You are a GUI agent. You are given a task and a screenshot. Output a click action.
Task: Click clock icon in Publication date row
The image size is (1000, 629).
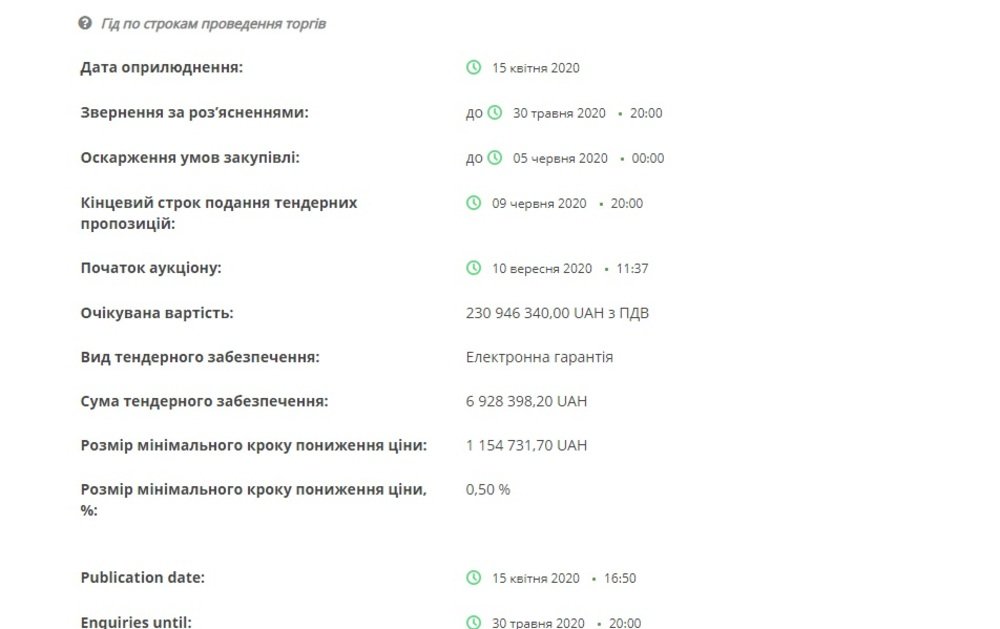coord(473,577)
